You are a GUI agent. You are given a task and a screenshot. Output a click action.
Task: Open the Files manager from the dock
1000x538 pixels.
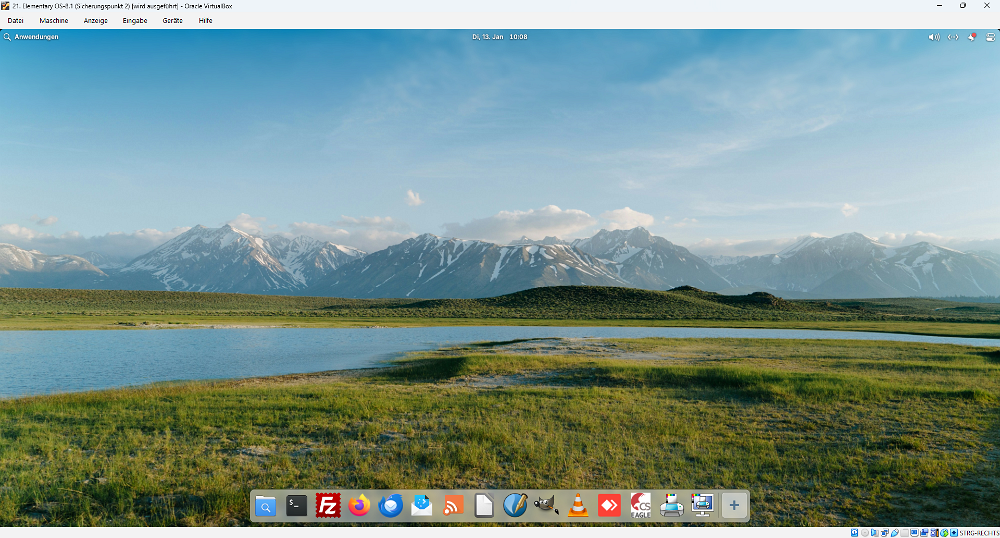[x=265, y=506]
